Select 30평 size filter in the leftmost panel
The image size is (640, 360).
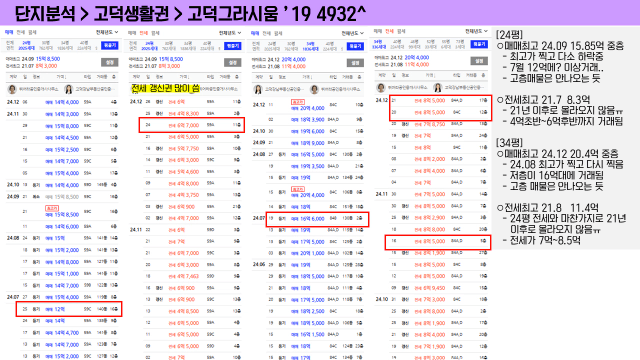[x=46, y=45]
